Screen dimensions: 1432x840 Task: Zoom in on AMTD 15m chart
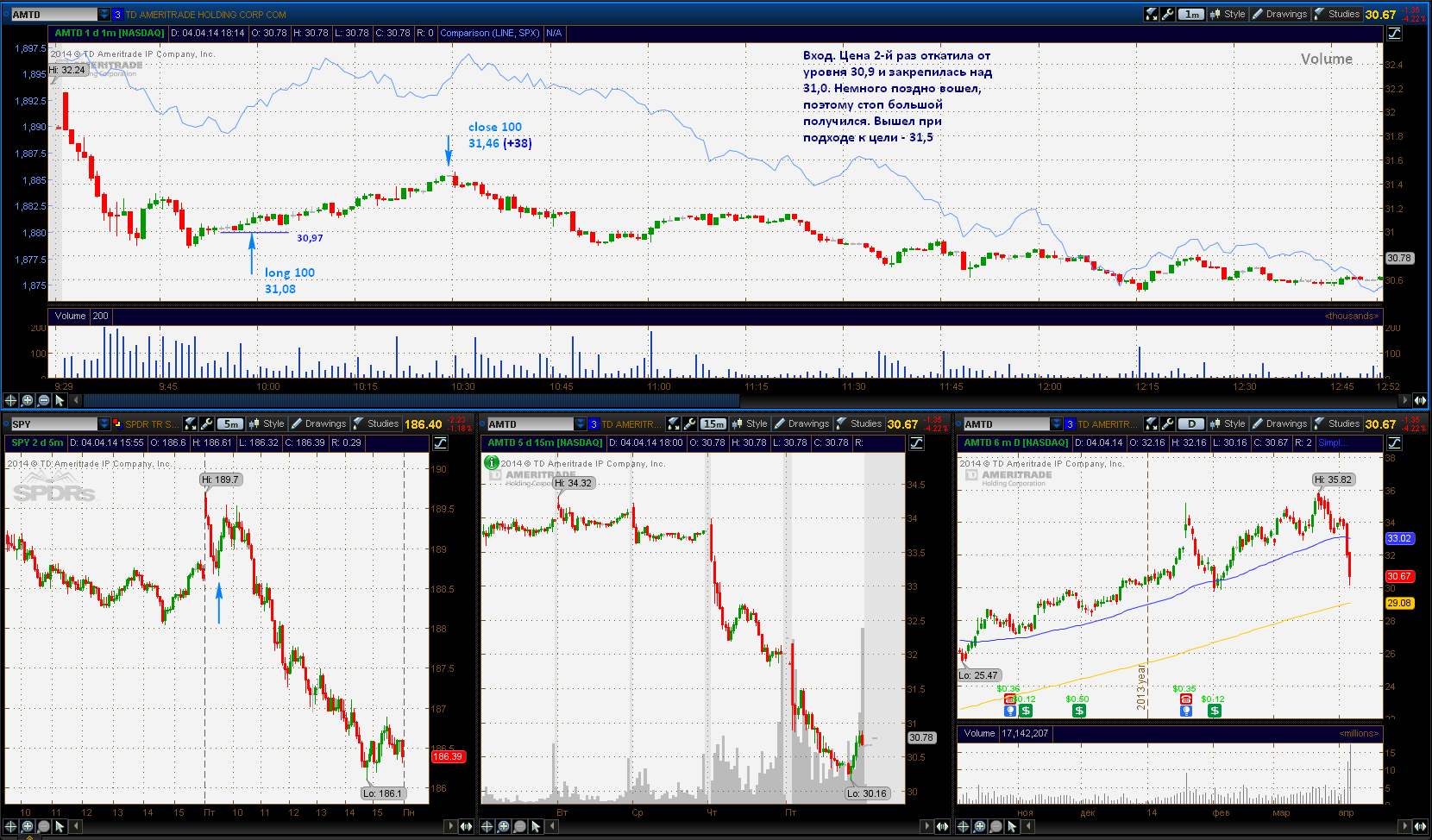(503, 826)
